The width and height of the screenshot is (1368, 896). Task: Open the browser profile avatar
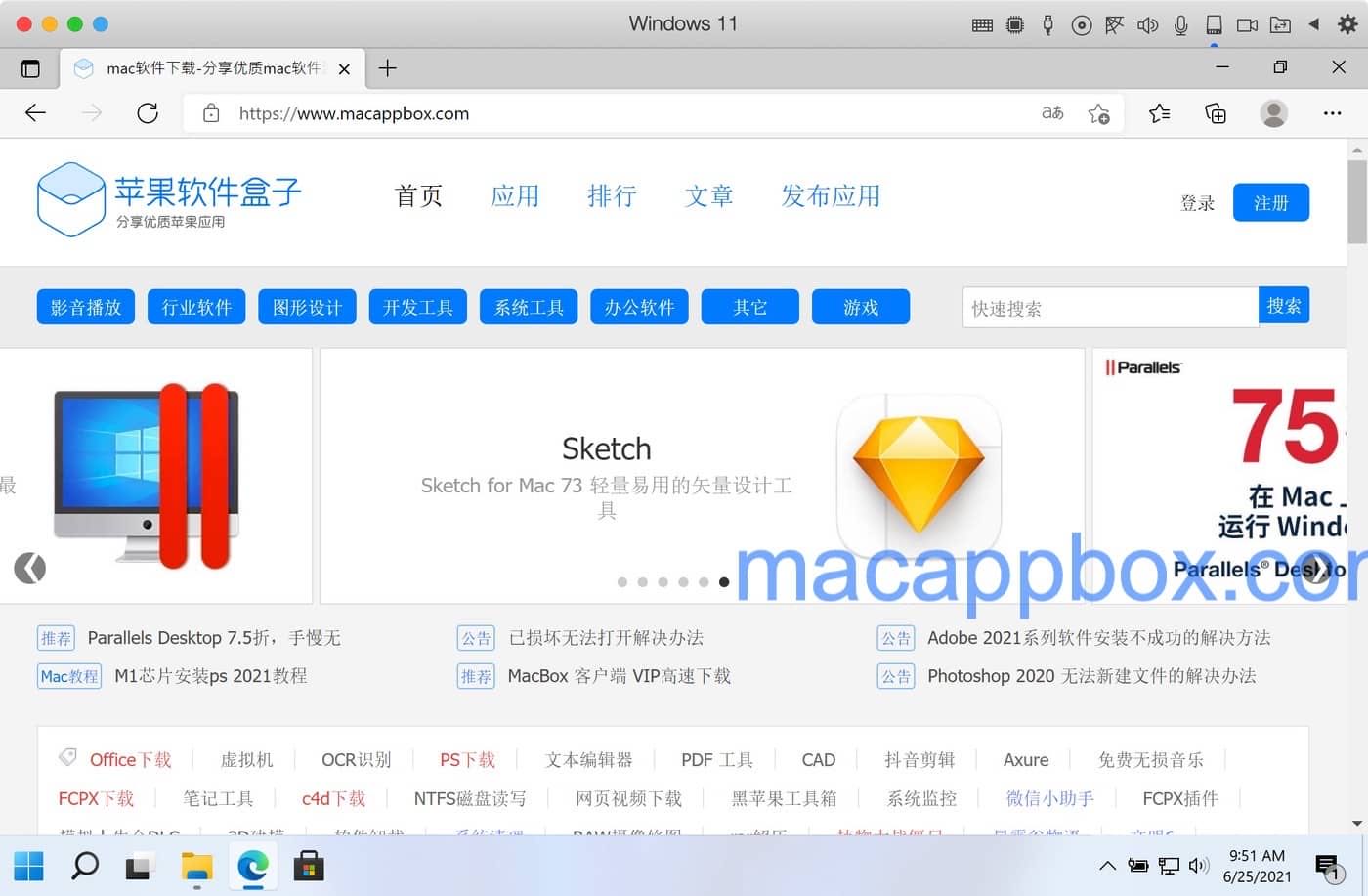pos(1273,113)
